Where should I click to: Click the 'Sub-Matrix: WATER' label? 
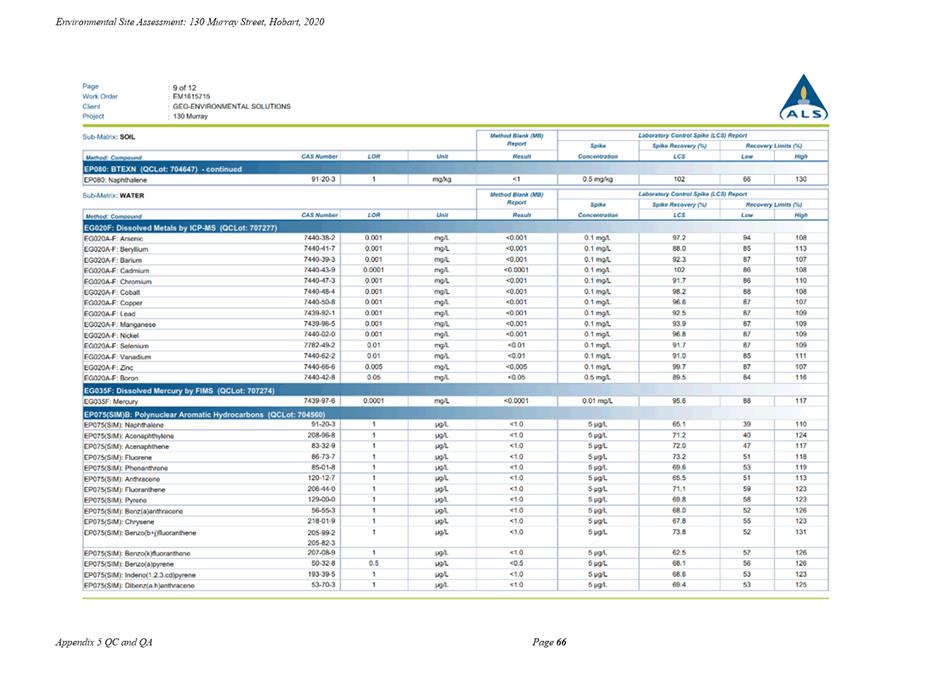pyautogui.click(x=113, y=195)
